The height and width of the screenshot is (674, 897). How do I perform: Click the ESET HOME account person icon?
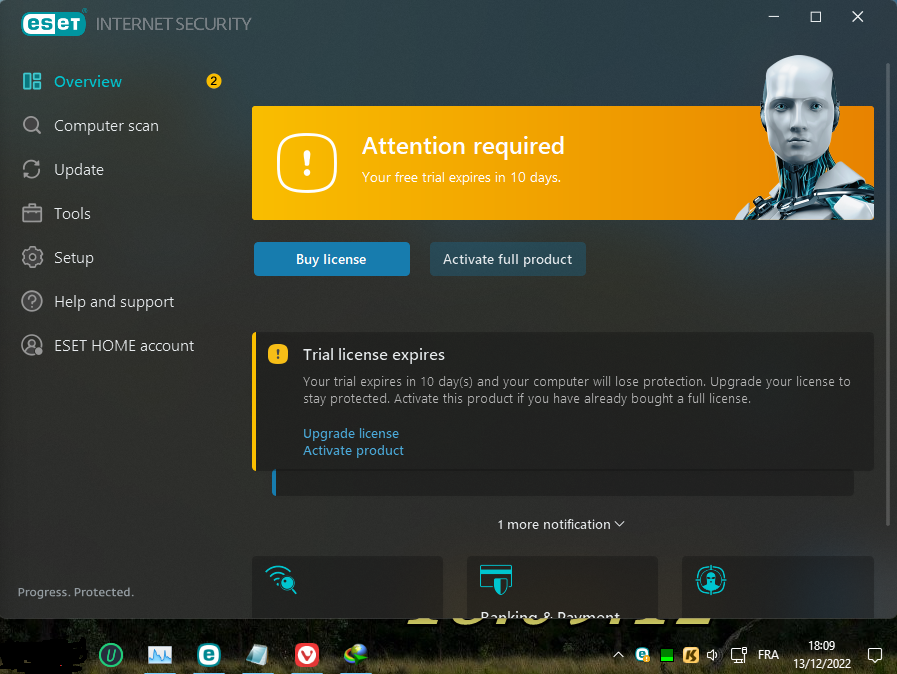(32, 346)
